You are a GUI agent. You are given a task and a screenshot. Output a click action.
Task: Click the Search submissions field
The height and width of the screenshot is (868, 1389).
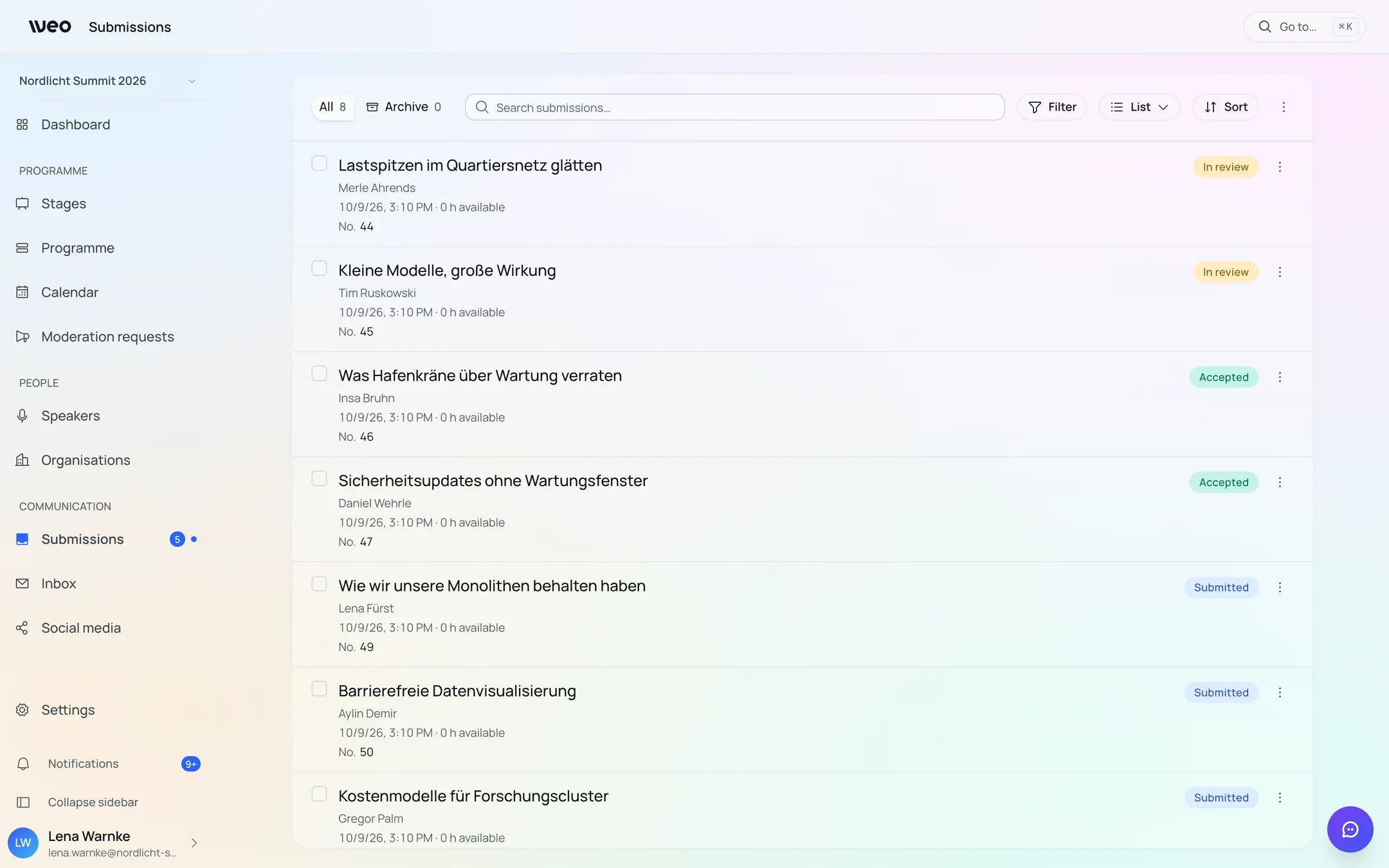(734, 107)
